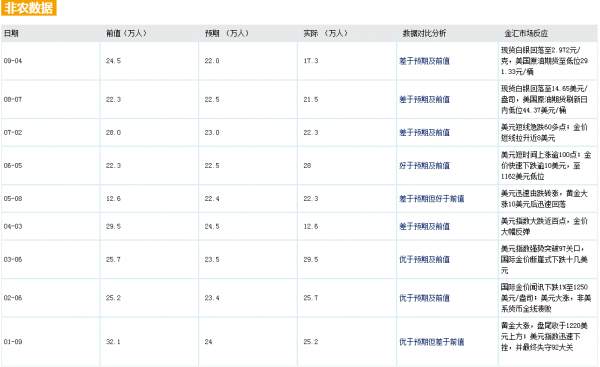Click the 前值（万人） column header
This screenshot has width=600, height=367.
pyautogui.click(x=126, y=33)
